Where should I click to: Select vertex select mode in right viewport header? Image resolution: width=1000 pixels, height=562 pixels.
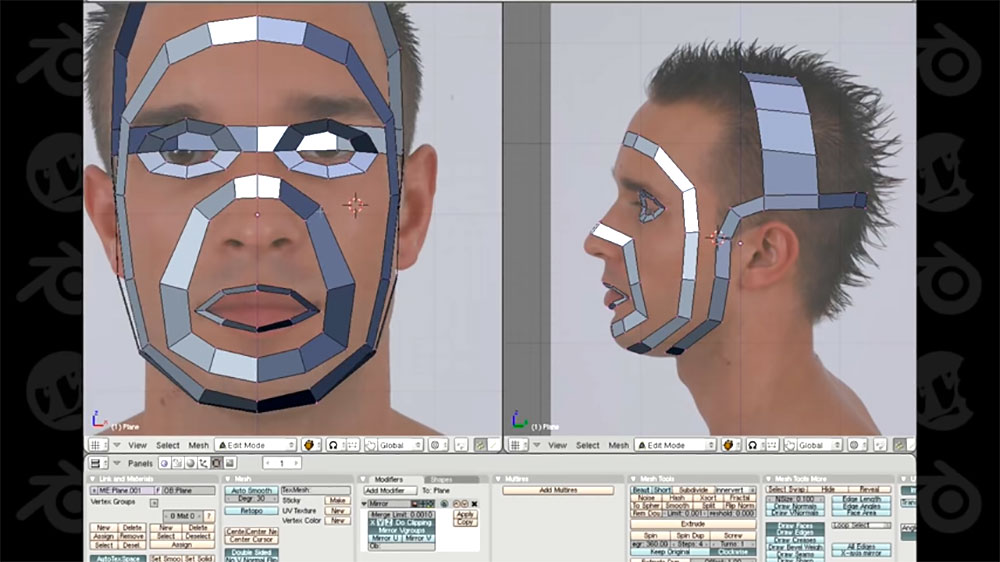(x=899, y=445)
